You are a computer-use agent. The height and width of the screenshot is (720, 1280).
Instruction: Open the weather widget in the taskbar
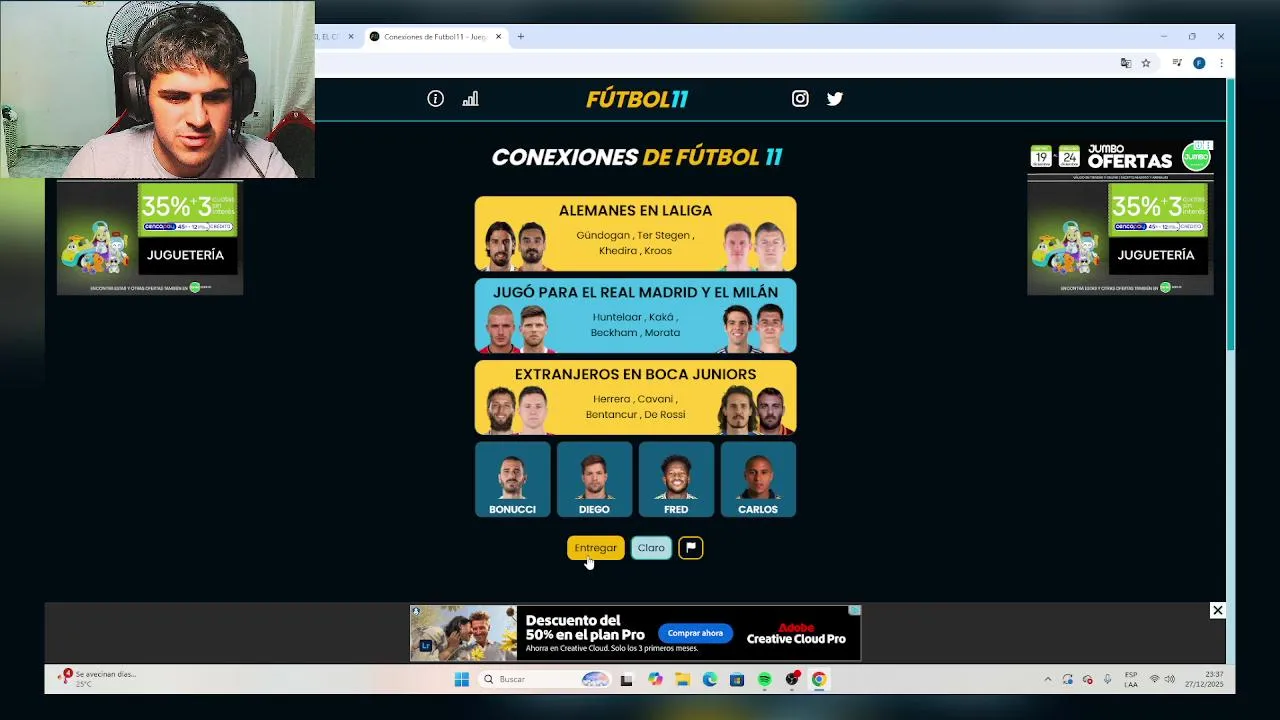pos(97,678)
